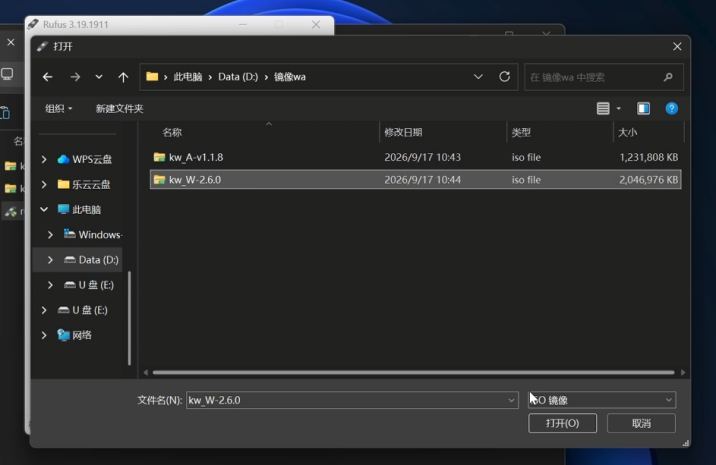The image size is (716, 465).
Task: Open the blue help question icon
Action: 672,109
